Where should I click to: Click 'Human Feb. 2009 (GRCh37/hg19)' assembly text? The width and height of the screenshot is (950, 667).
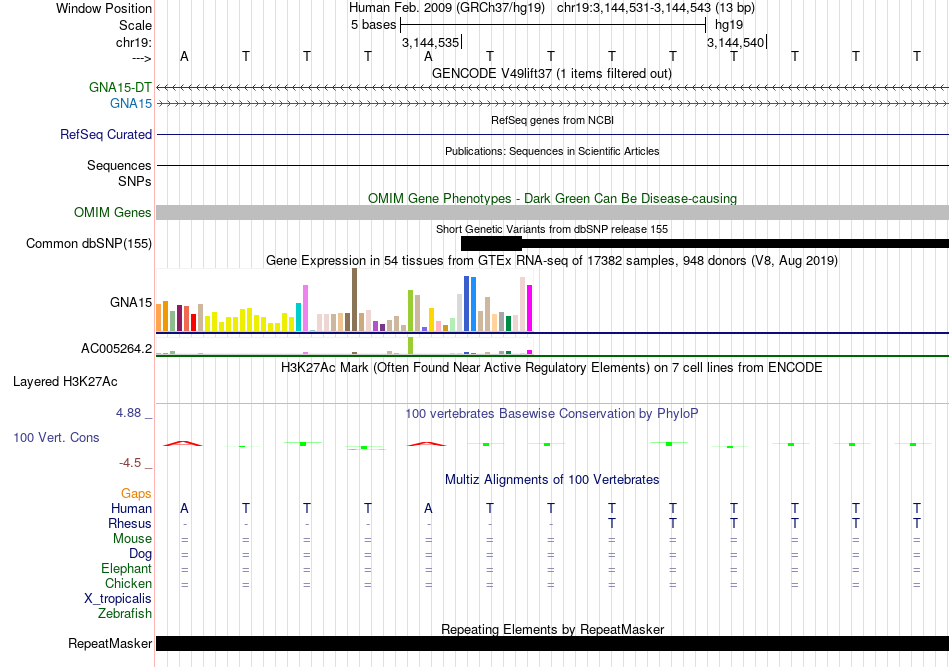447,8
